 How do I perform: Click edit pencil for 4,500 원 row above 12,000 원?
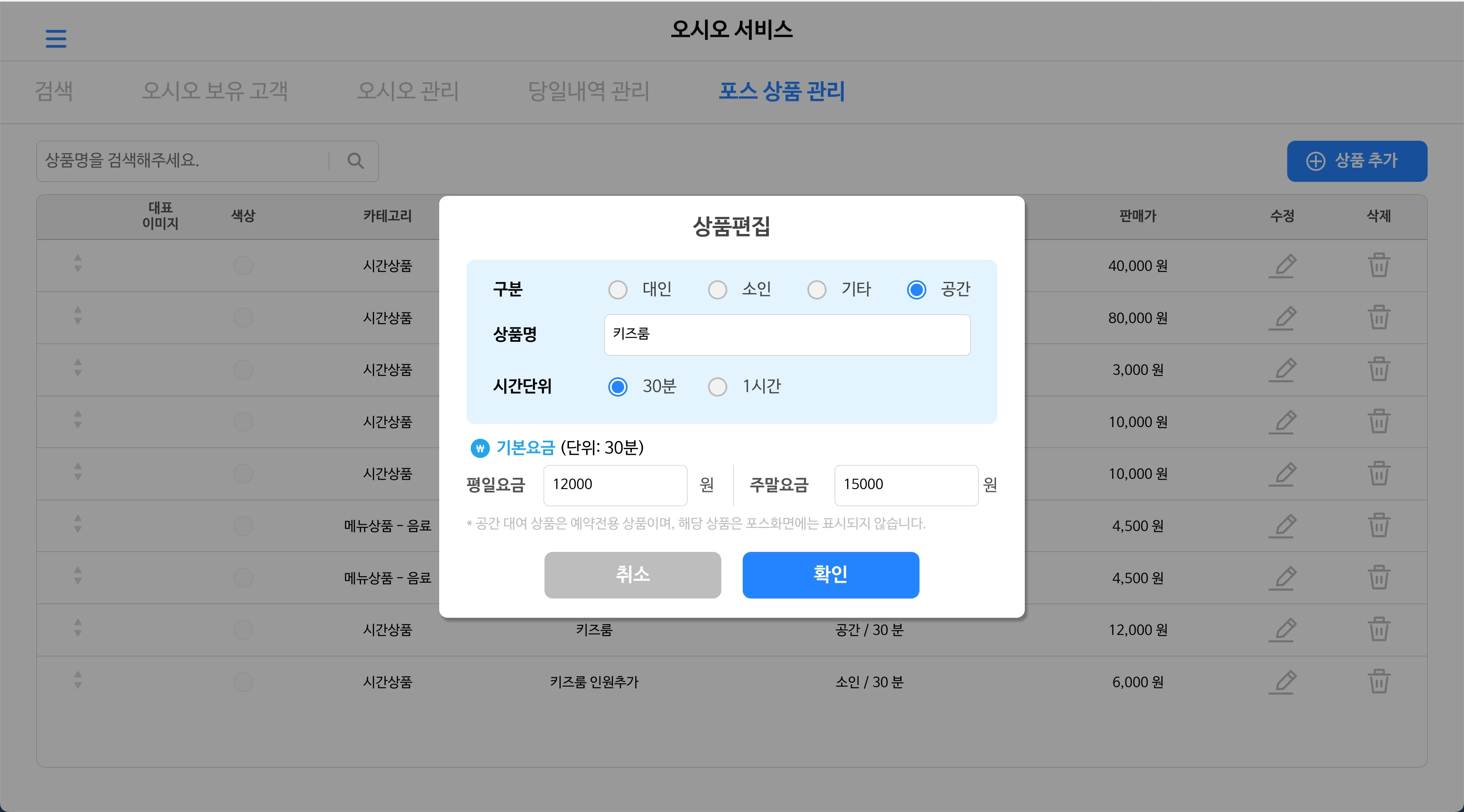(1282, 578)
